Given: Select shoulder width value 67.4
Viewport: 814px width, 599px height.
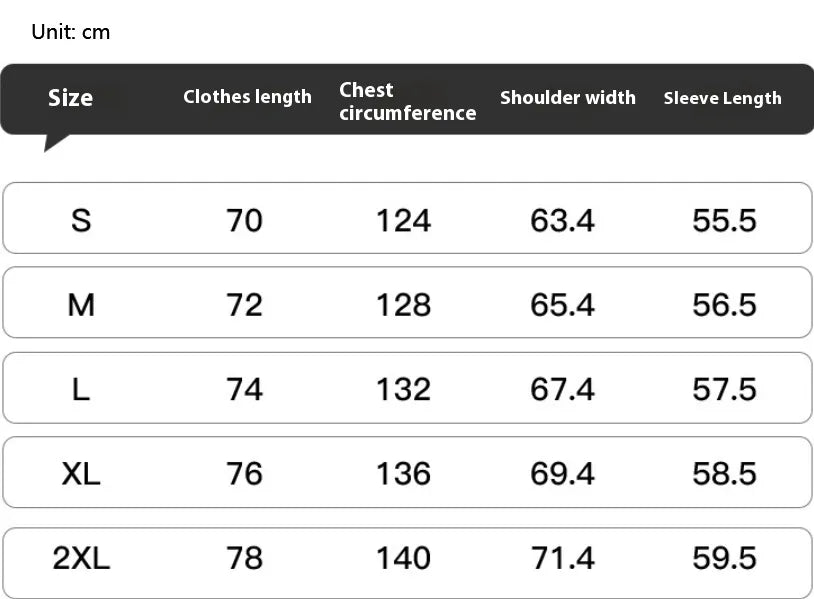Looking at the screenshot, I should tap(562, 389).
